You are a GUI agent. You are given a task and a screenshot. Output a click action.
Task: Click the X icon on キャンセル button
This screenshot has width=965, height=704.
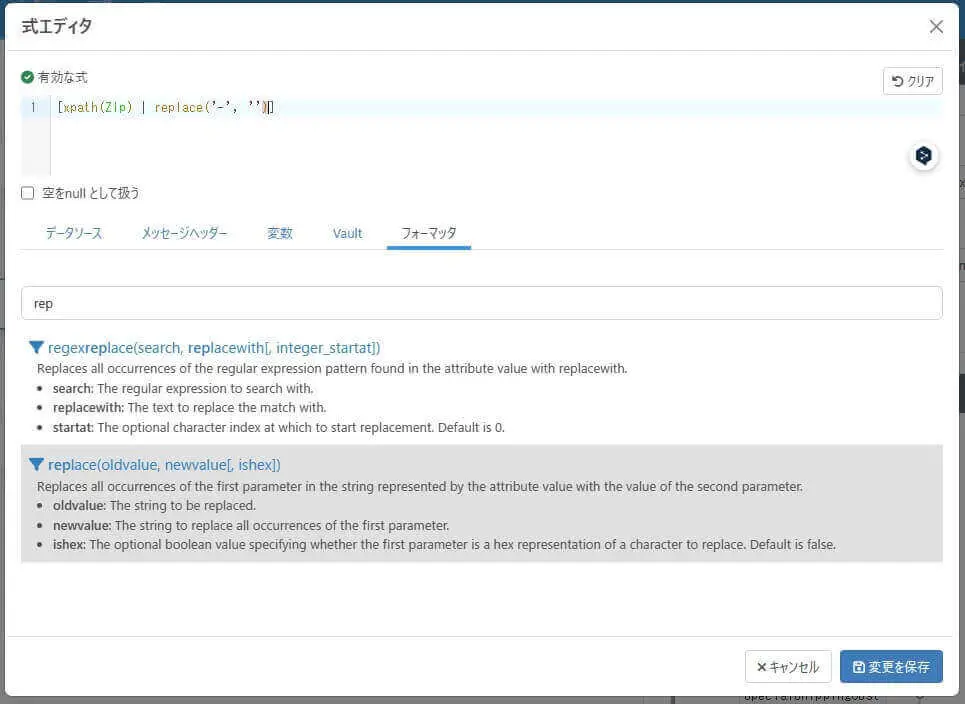761,667
